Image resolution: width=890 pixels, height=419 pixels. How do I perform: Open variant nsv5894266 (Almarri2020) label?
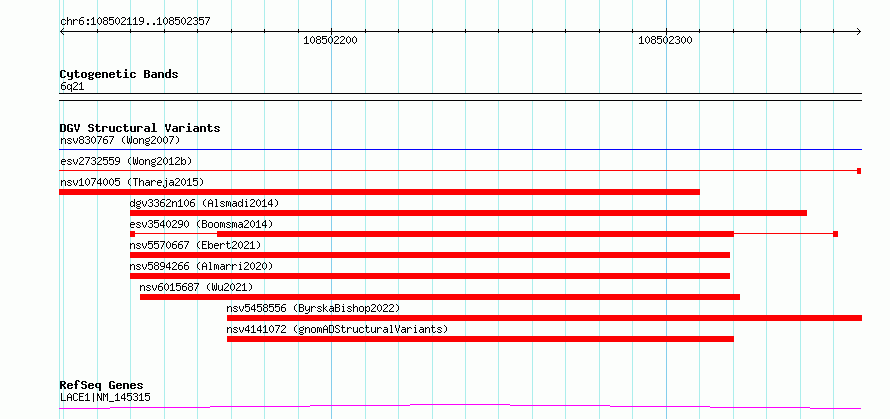[x=201, y=266]
